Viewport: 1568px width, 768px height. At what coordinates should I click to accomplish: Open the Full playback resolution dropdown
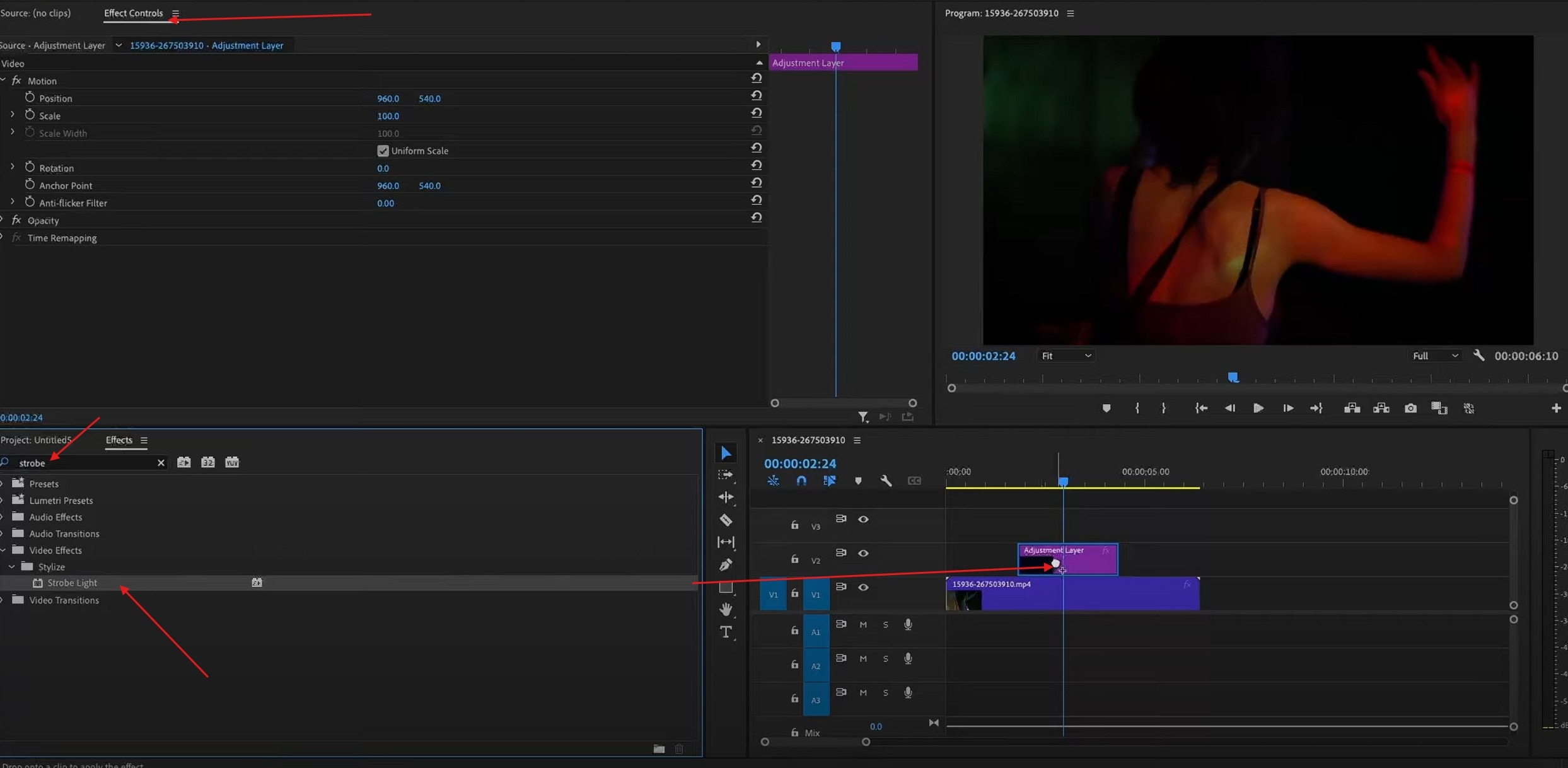(x=1434, y=355)
